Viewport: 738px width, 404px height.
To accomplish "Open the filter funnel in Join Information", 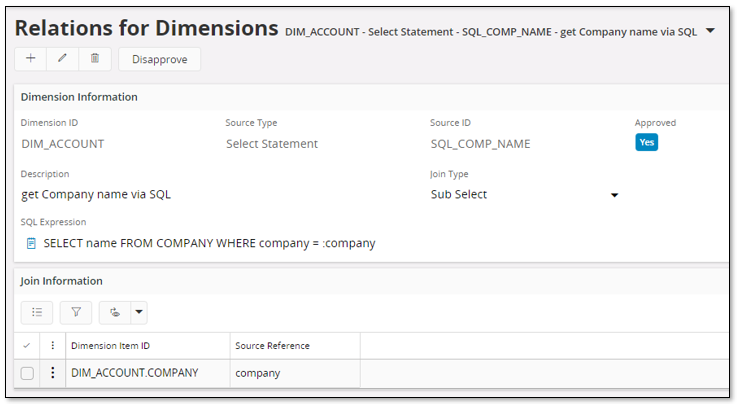I will (75, 312).
